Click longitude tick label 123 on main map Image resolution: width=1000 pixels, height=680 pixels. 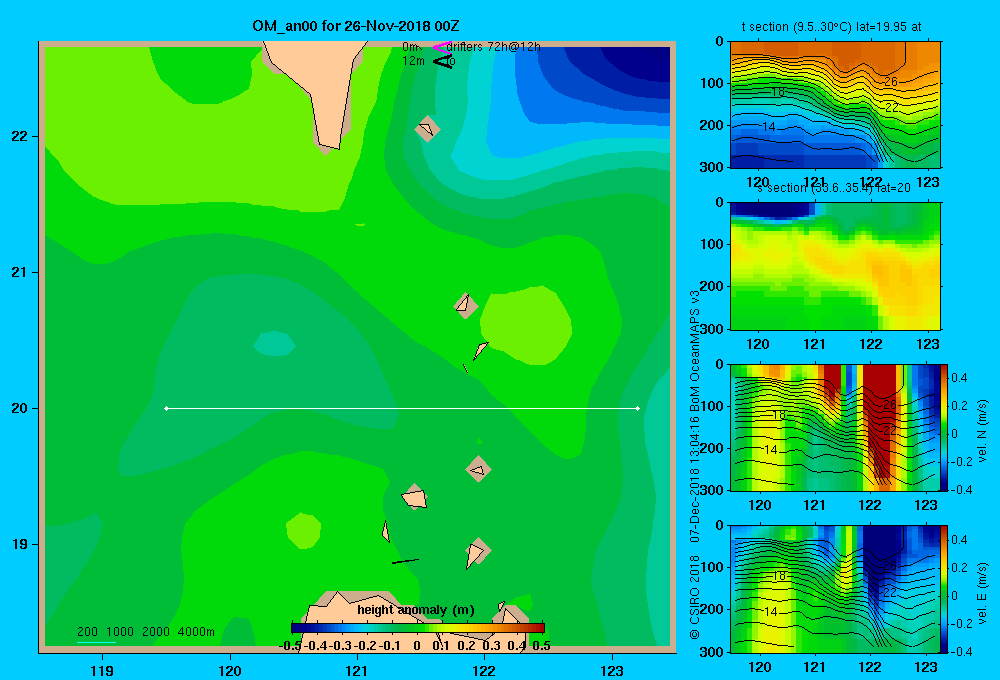click(612, 670)
